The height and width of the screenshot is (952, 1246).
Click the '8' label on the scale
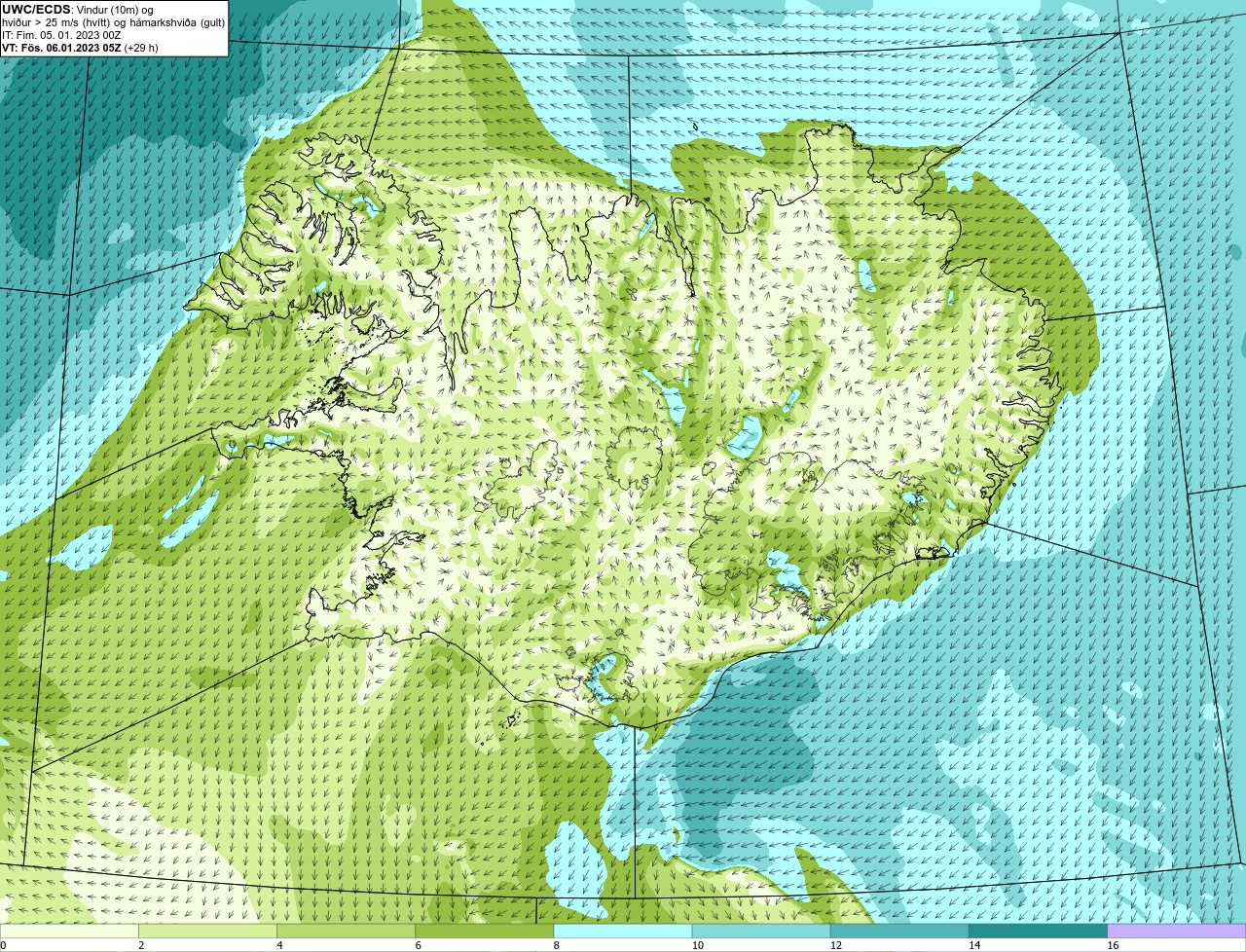pos(556,945)
